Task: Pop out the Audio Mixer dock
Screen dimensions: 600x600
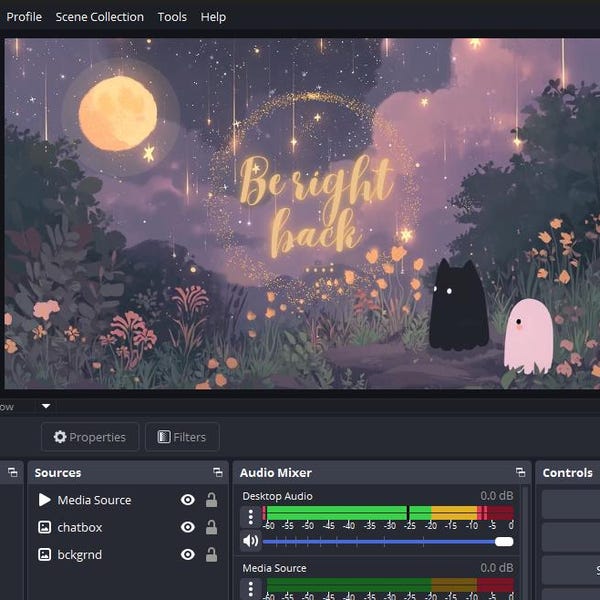Action: point(520,473)
